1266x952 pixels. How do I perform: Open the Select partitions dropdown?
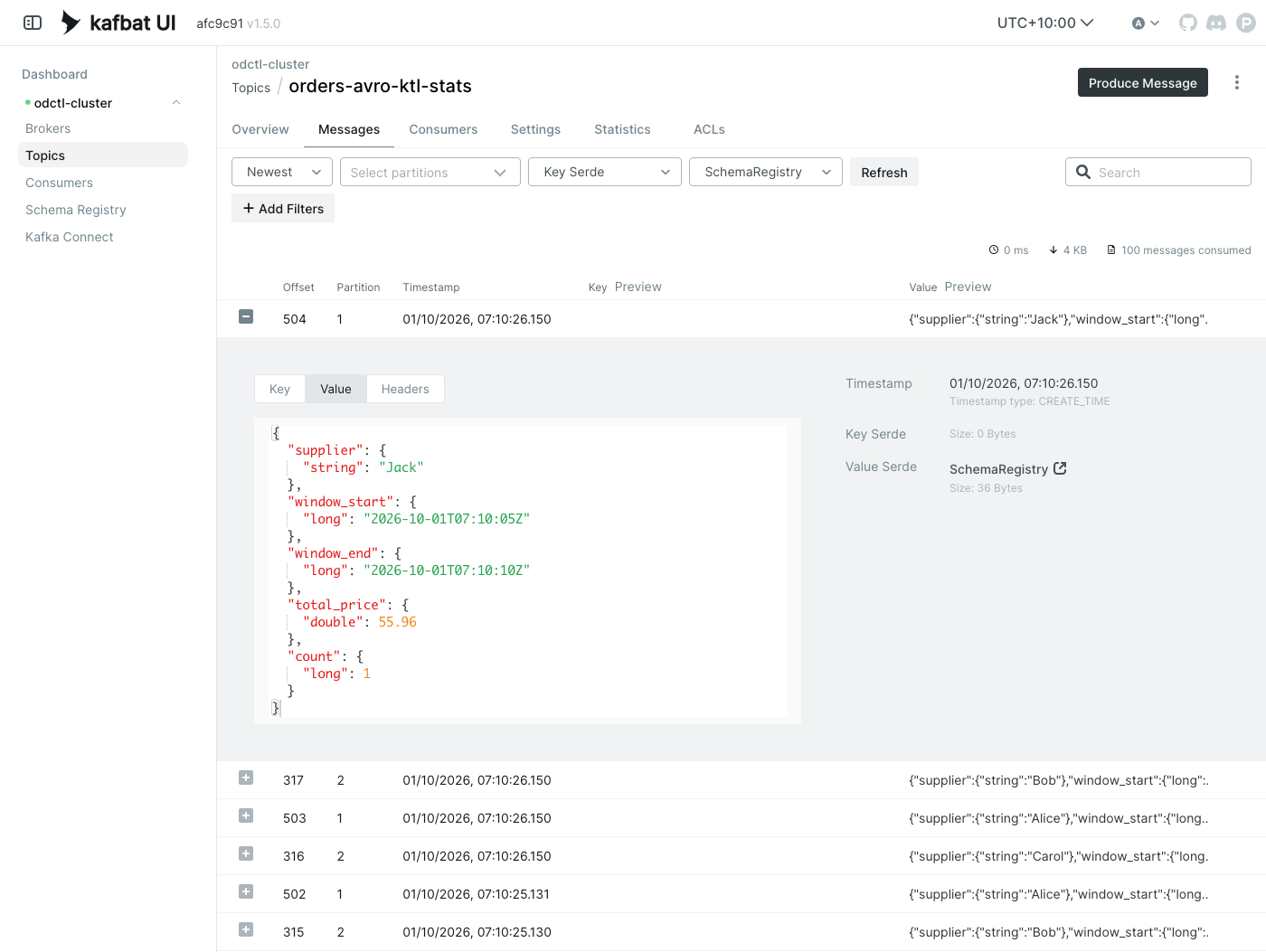pos(430,172)
